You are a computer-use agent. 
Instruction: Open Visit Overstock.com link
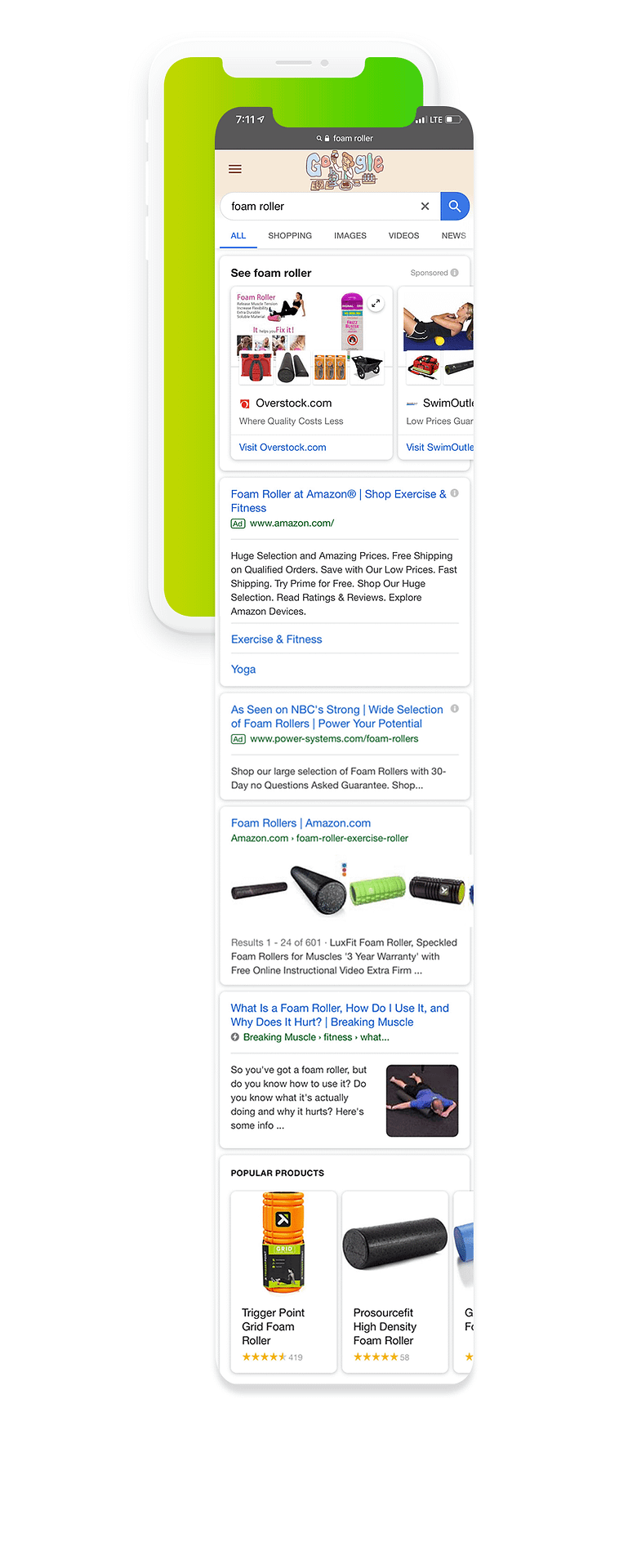283,448
